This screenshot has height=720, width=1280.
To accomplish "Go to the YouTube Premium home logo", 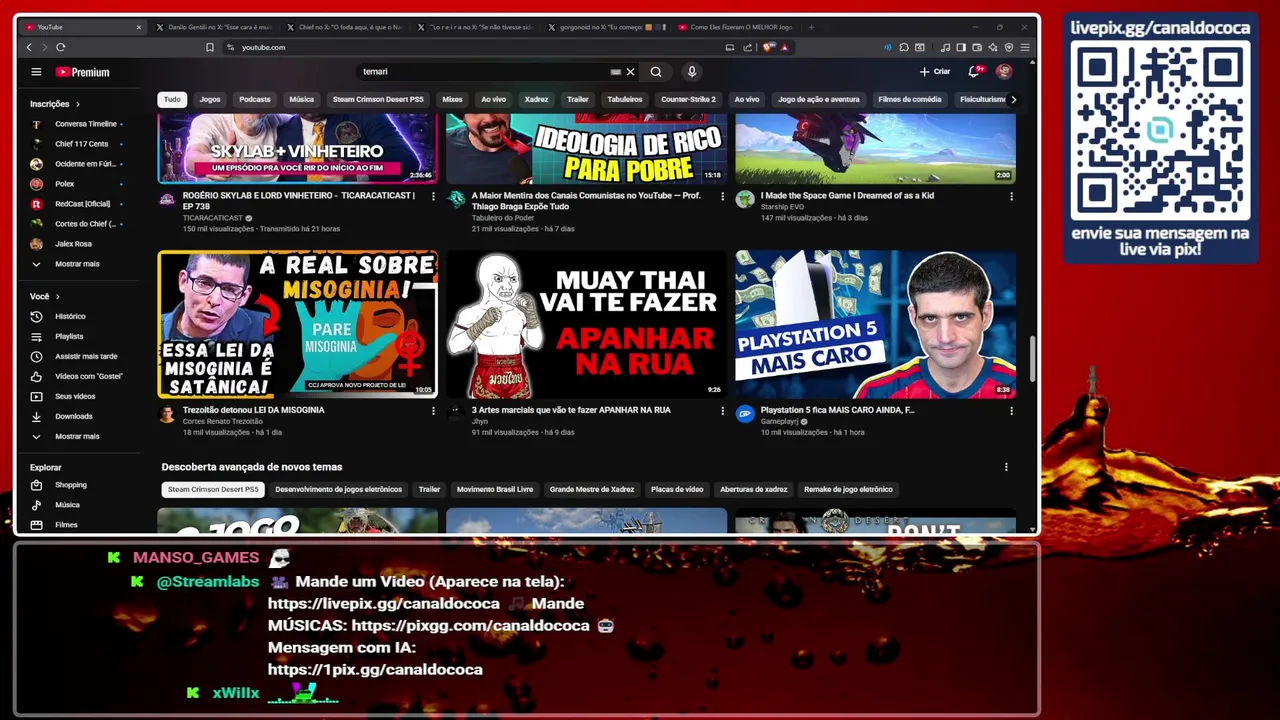I will point(82,72).
